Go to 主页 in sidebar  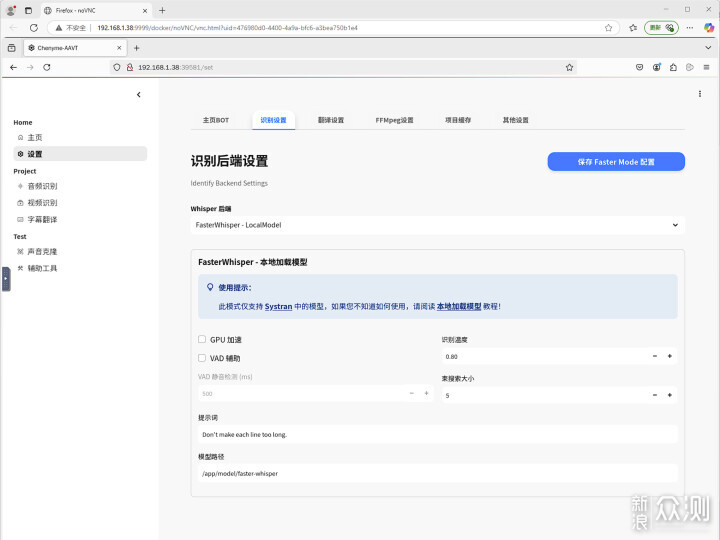[80, 137]
